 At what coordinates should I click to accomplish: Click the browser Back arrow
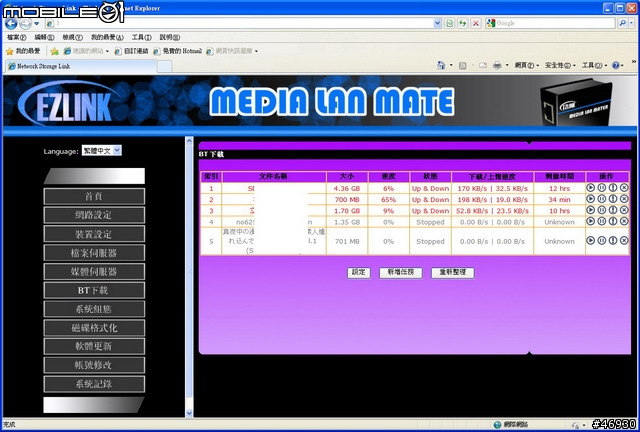coord(11,24)
